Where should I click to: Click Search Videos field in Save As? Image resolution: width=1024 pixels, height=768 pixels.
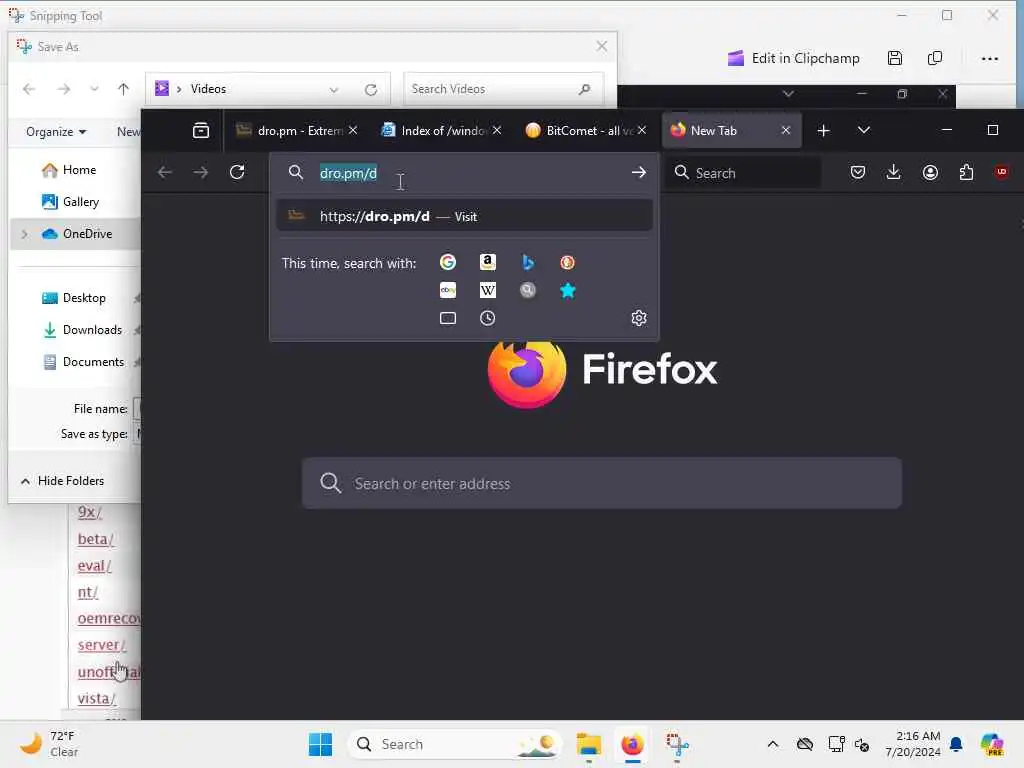click(503, 89)
